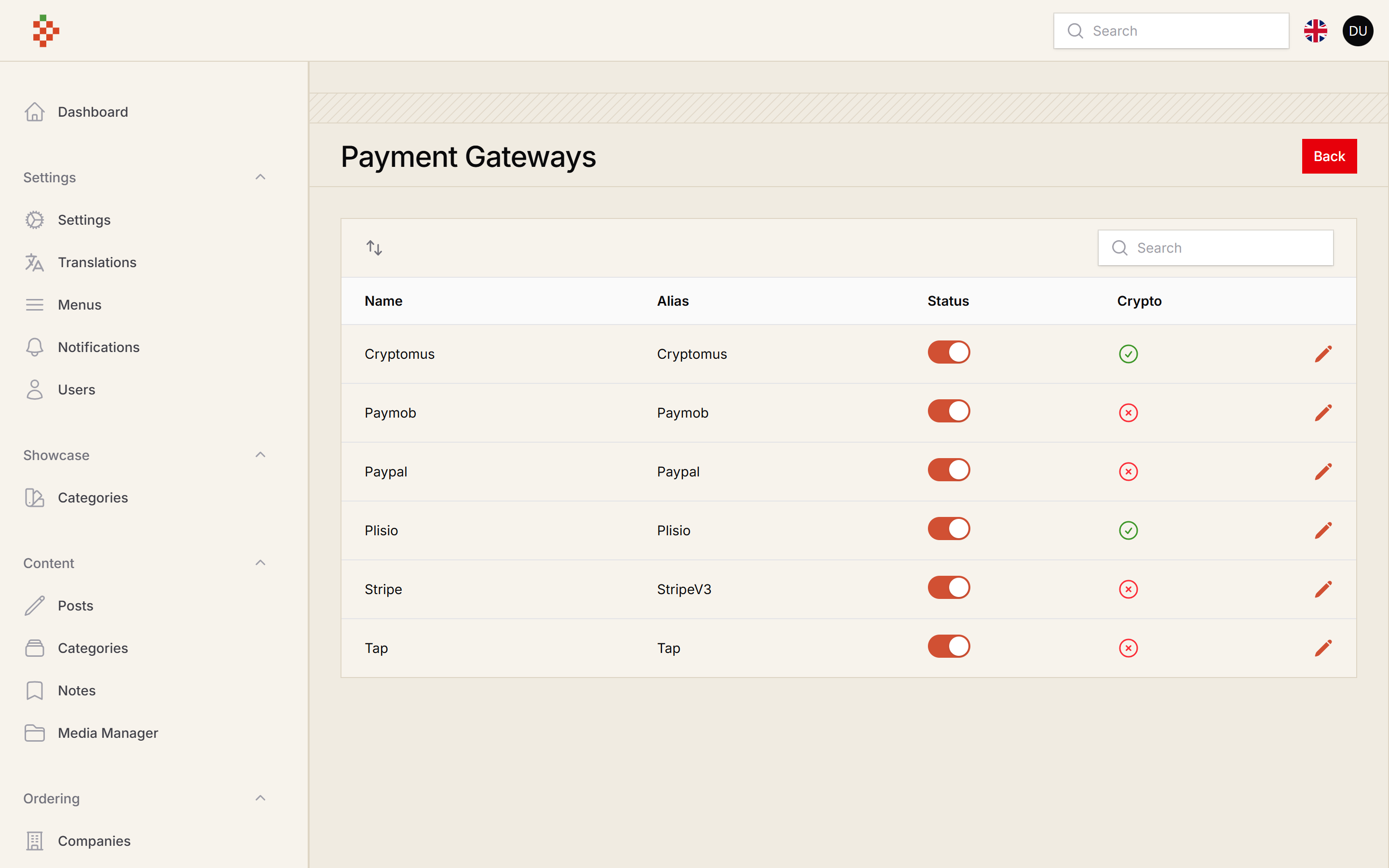Click the checkered app logo
Image resolution: width=1389 pixels, height=868 pixels.
click(46, 31)
